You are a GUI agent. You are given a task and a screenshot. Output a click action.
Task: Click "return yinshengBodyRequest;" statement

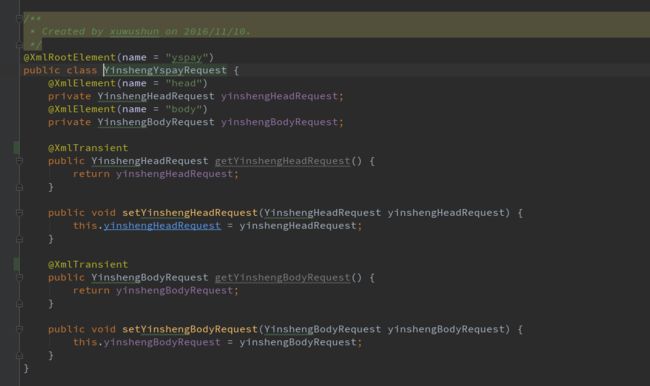[x=156, y=290]
